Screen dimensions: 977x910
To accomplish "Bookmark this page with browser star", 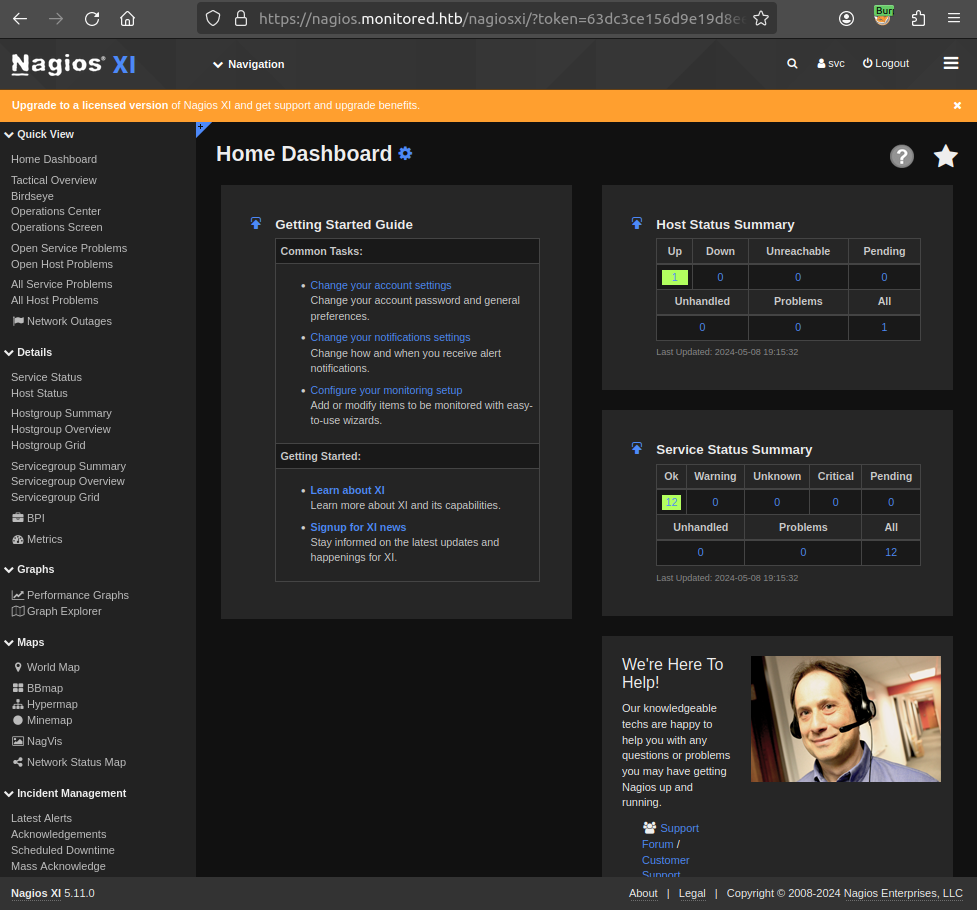I will (761, 18).
